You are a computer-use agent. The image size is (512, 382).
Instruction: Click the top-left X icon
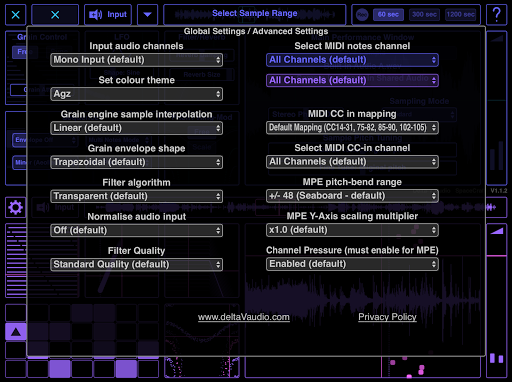pyautogui.click(x=15, y=15)
